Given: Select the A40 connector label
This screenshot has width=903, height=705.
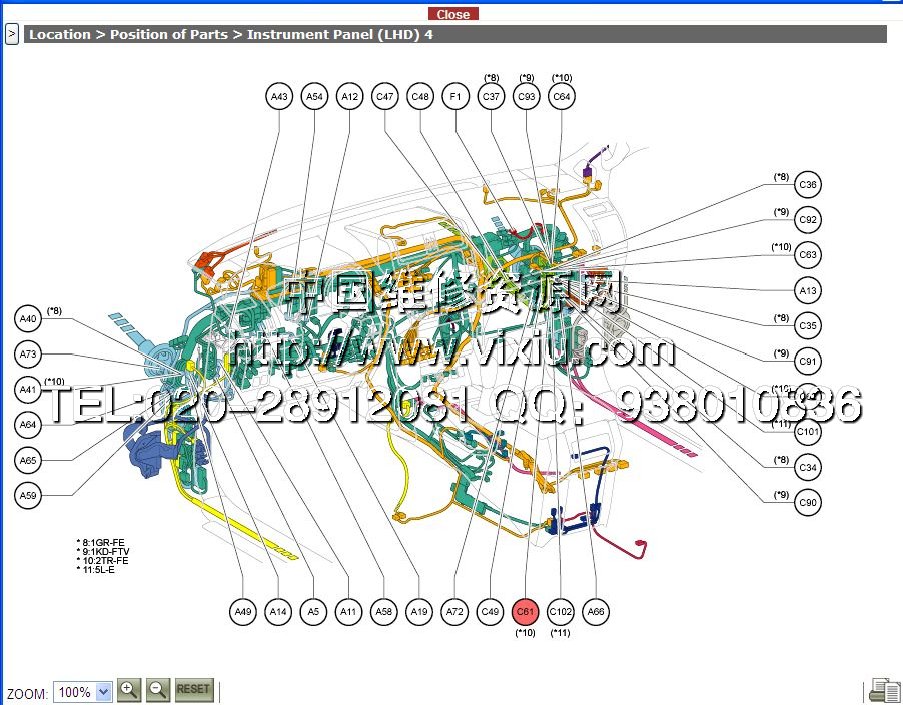Looking at the screenshot, I should pyautogui.click(x=29, y=319).
